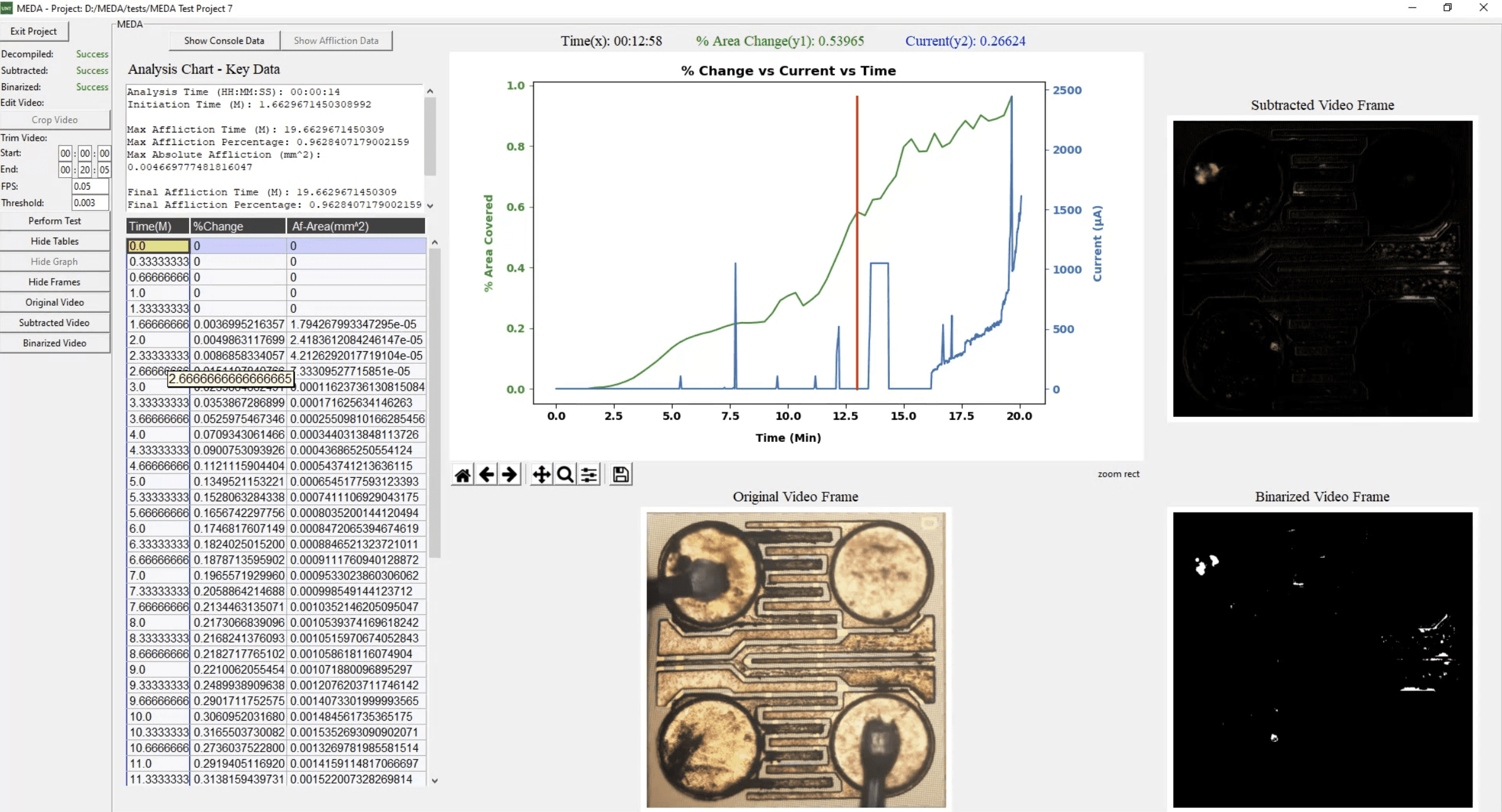1502x812 pixels.
Task: Open Show Console Data tab
Action: [x=224, y=40]
